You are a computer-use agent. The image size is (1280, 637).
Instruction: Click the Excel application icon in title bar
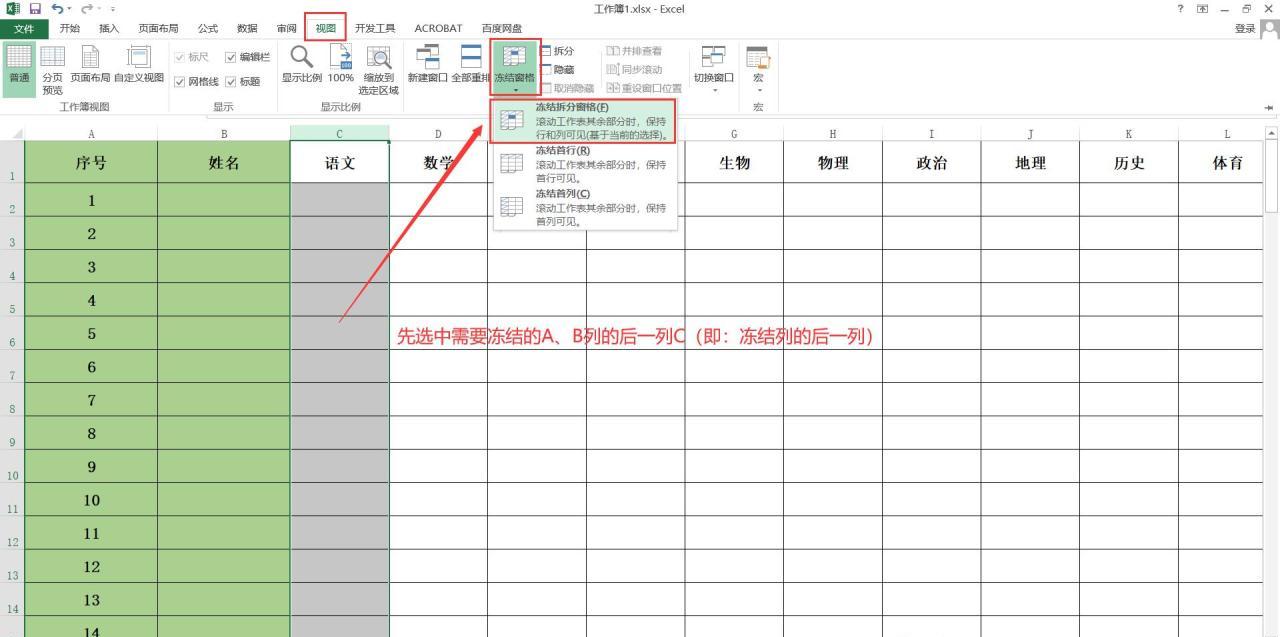[x=12, y=9]
